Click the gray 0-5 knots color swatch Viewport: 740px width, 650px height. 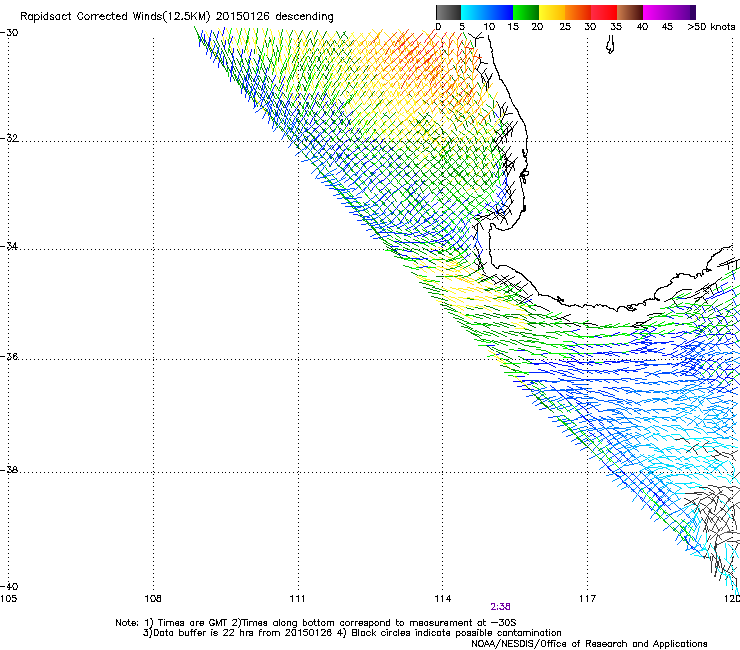tap(448, 12)
